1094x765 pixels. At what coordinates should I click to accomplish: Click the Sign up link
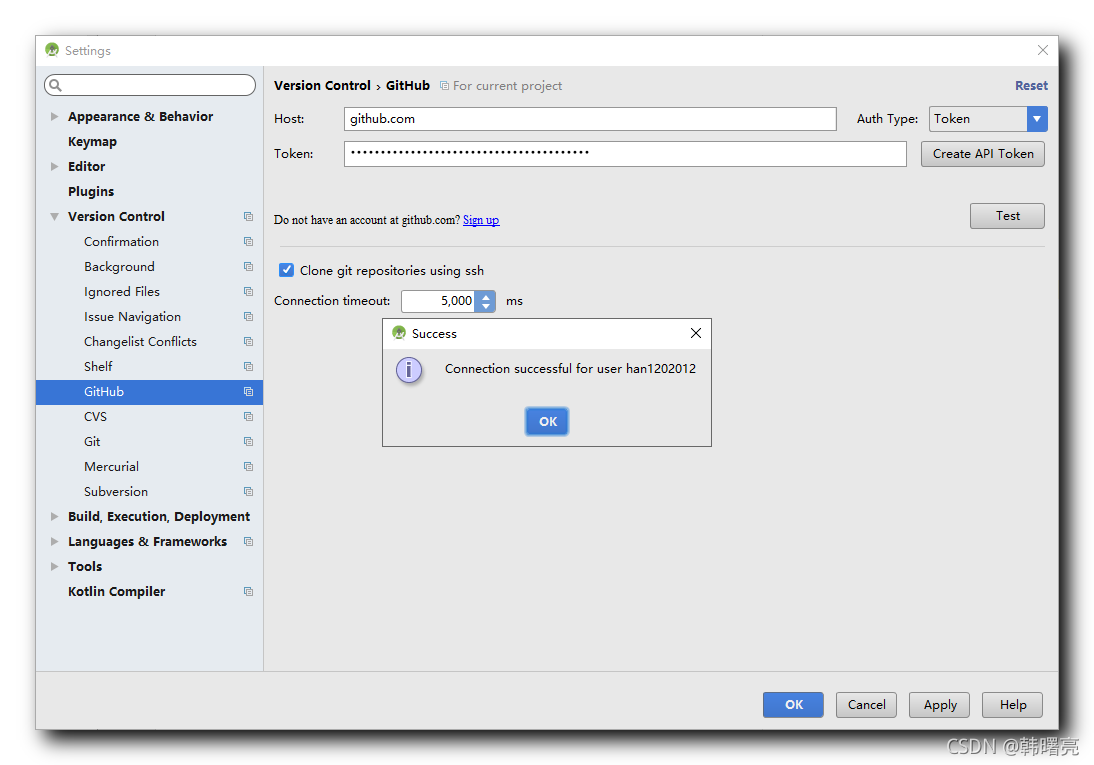pos(481,220)
